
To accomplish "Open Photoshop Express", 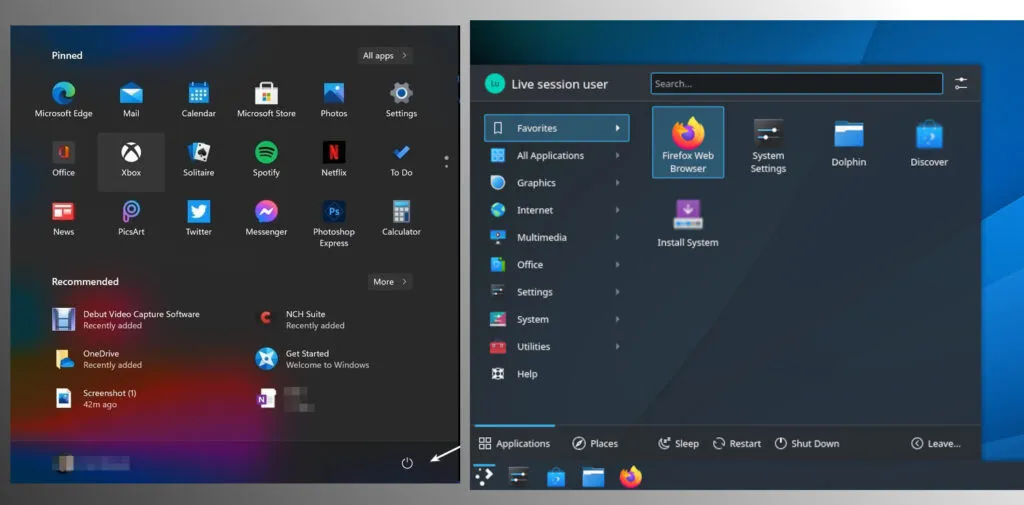I will click(334, 224).
